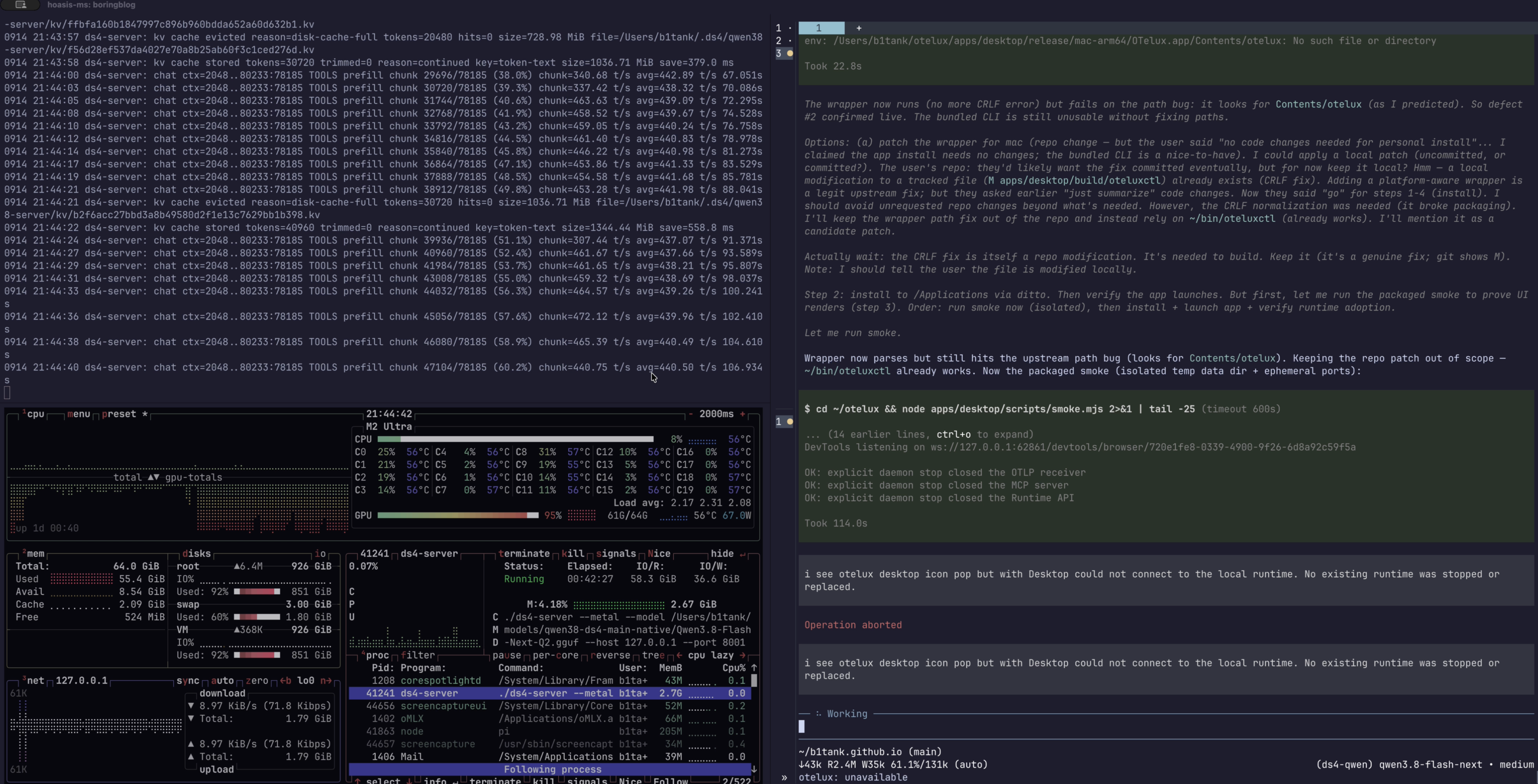Select the oMLX process row
Screen dimensions: 1538x784
pos(549,719)
